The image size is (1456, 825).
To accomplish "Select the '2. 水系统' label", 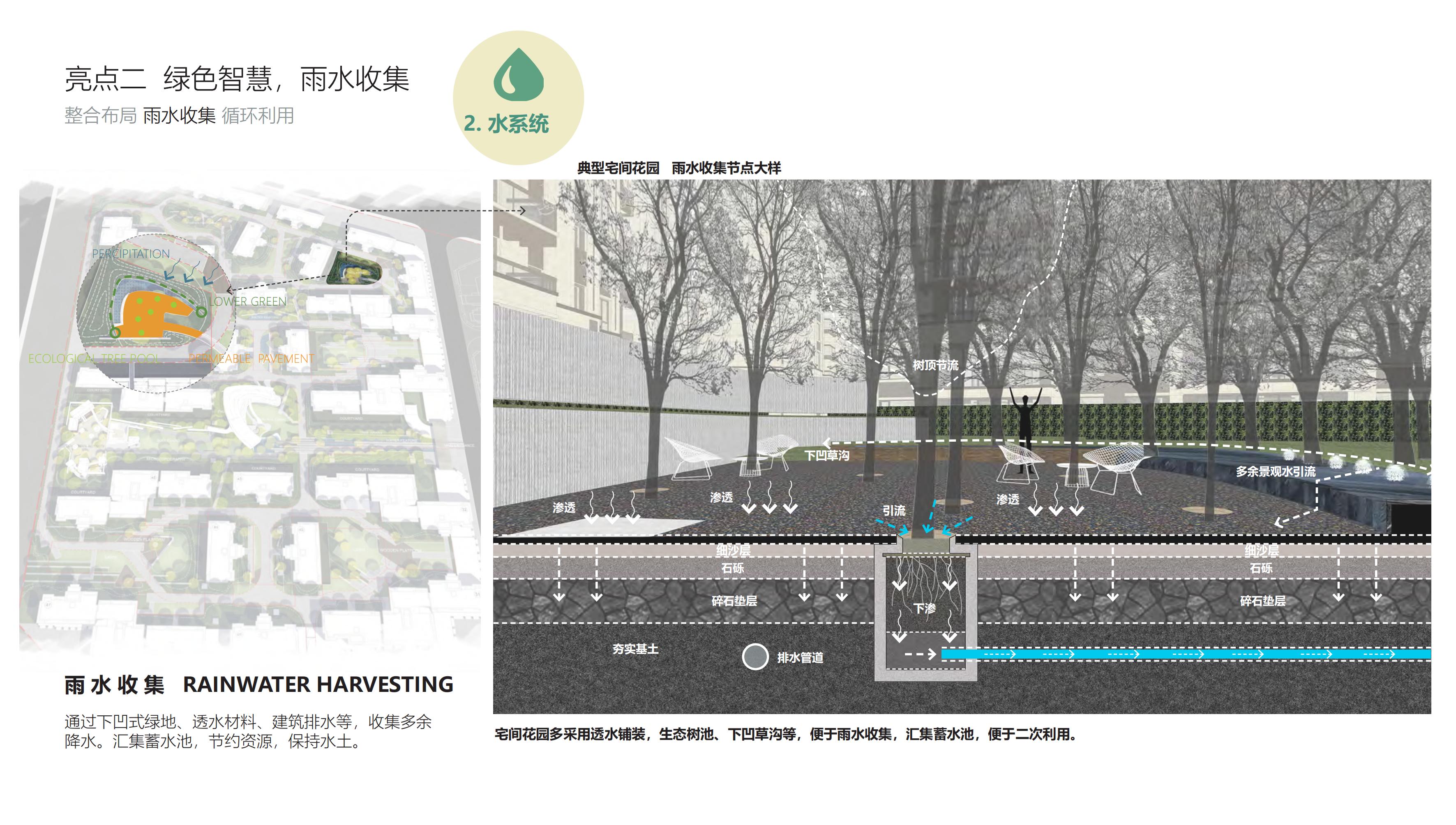I will (x=506, y=124).
